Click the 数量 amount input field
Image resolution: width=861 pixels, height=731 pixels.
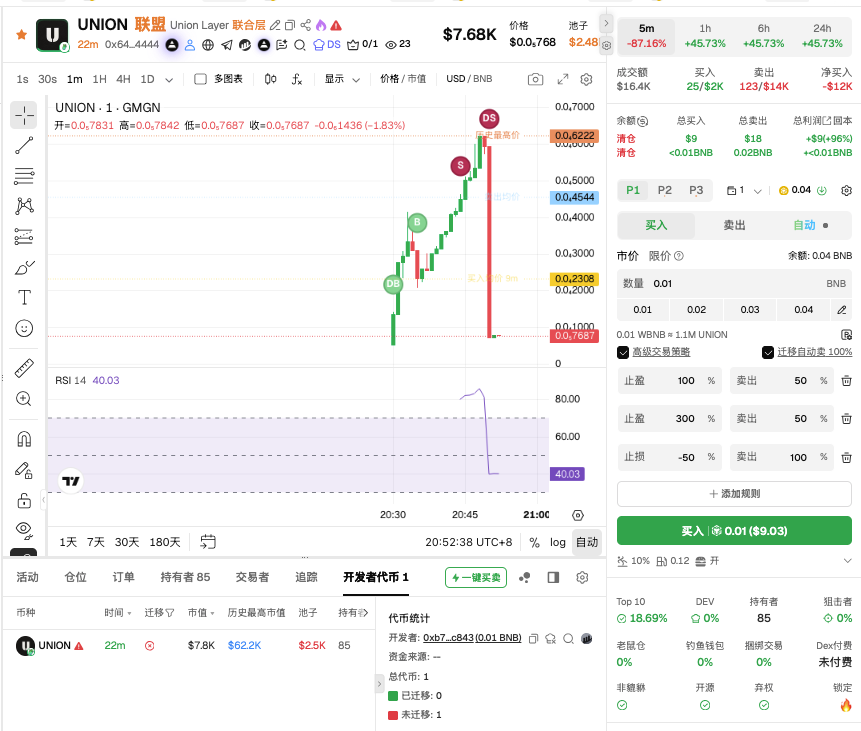(x=734, y=283)
